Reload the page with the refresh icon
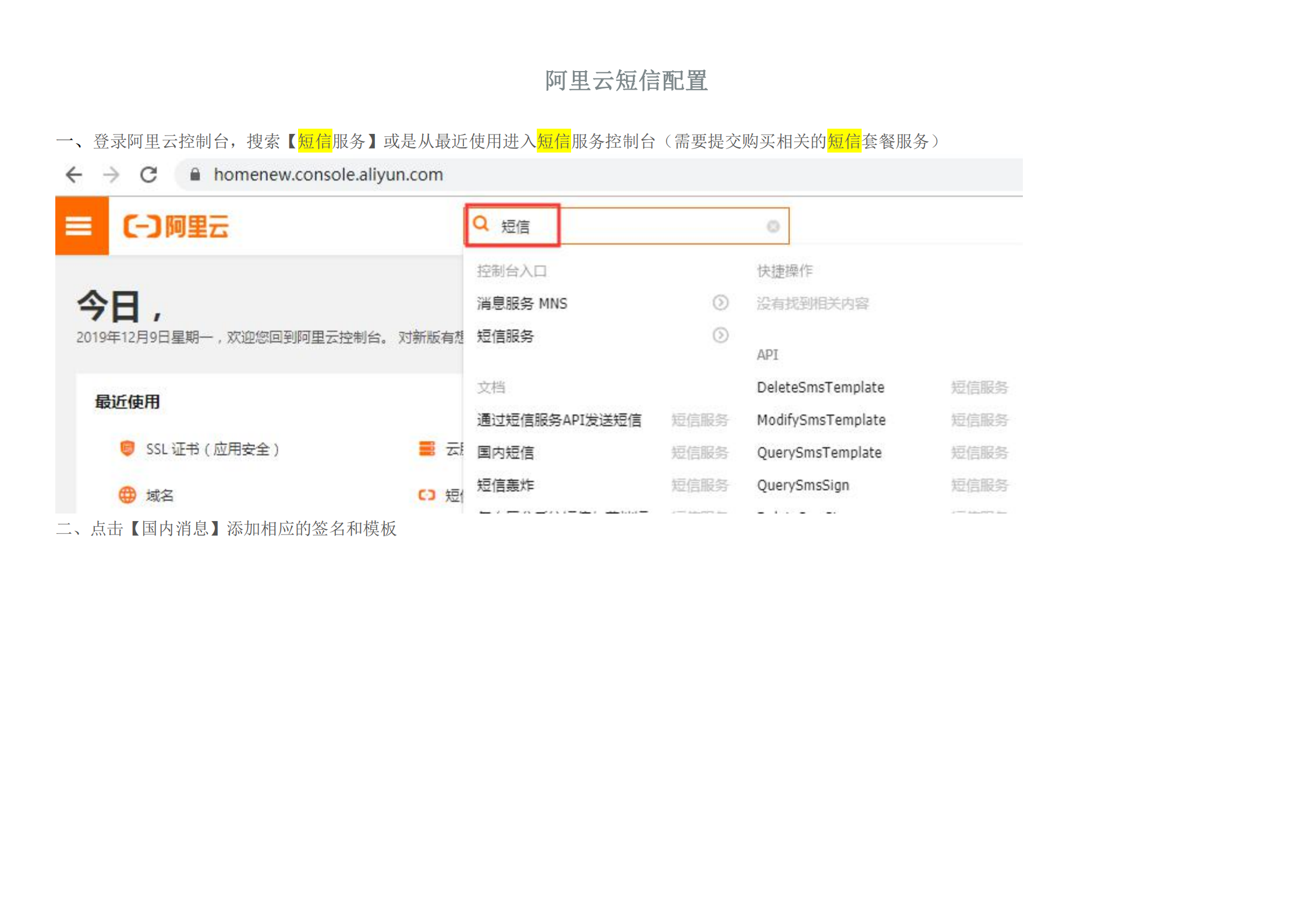This screenshot has width=1307, height=924. [x=148, y=175]
